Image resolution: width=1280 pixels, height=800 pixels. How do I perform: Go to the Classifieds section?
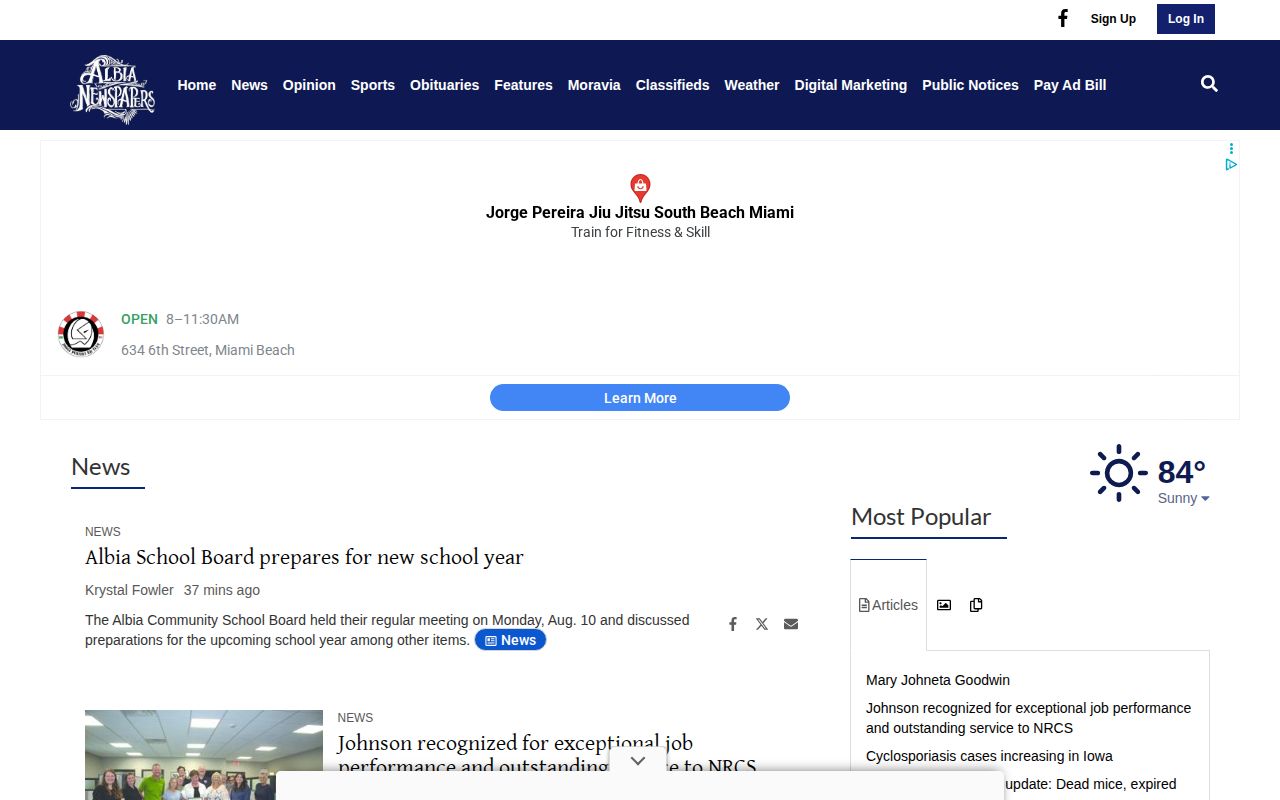tap(672, 85)
